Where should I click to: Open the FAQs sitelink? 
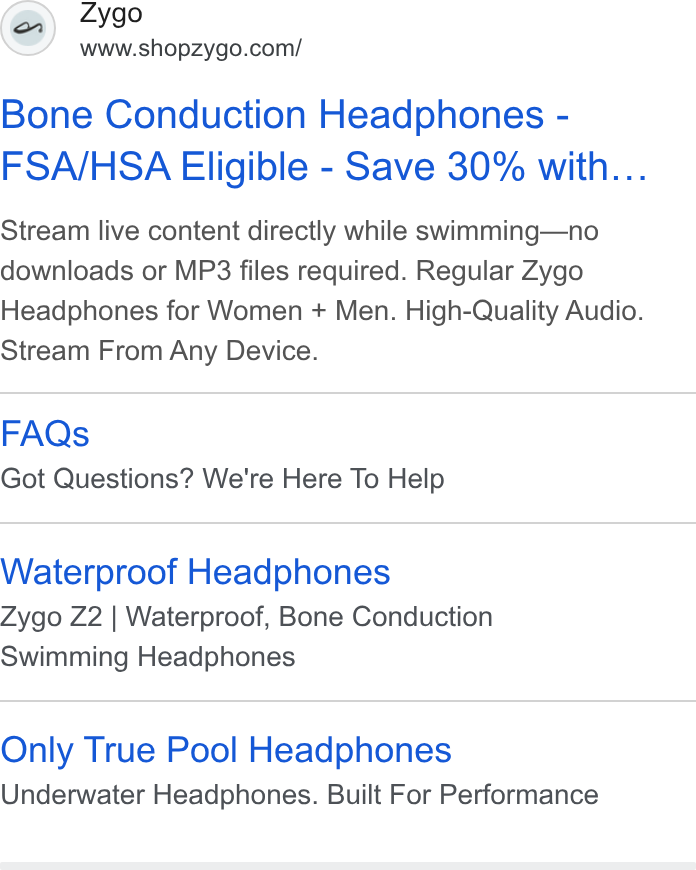[45, 433]
